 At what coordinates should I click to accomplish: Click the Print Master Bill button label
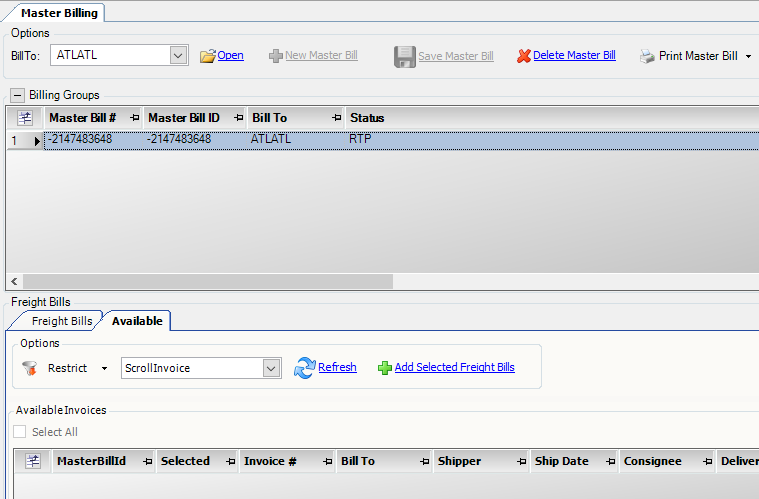(x=698, y=56)
